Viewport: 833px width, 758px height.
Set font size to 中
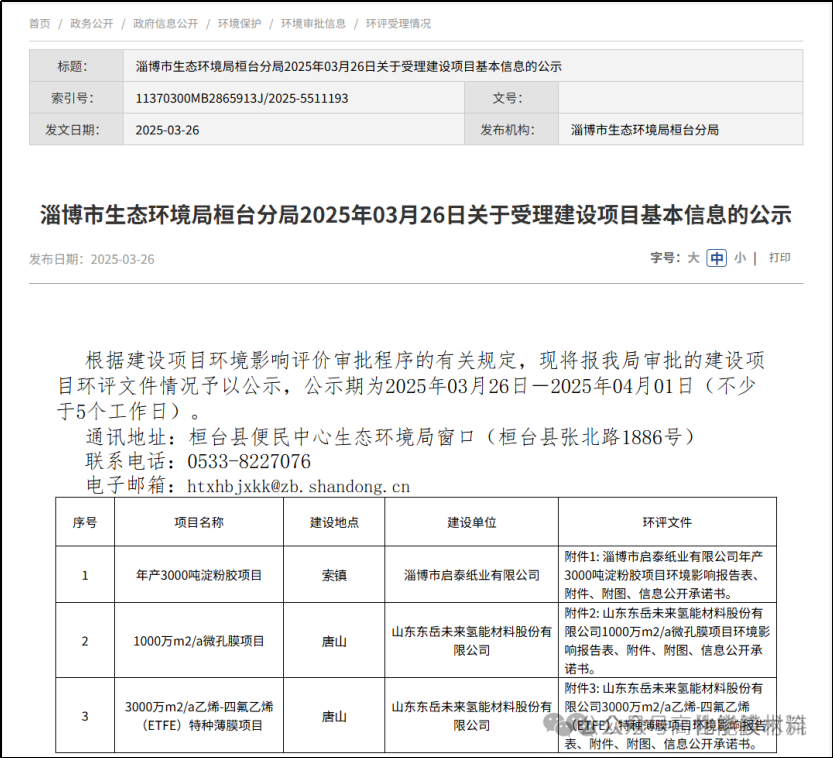(x=717, y=258)
